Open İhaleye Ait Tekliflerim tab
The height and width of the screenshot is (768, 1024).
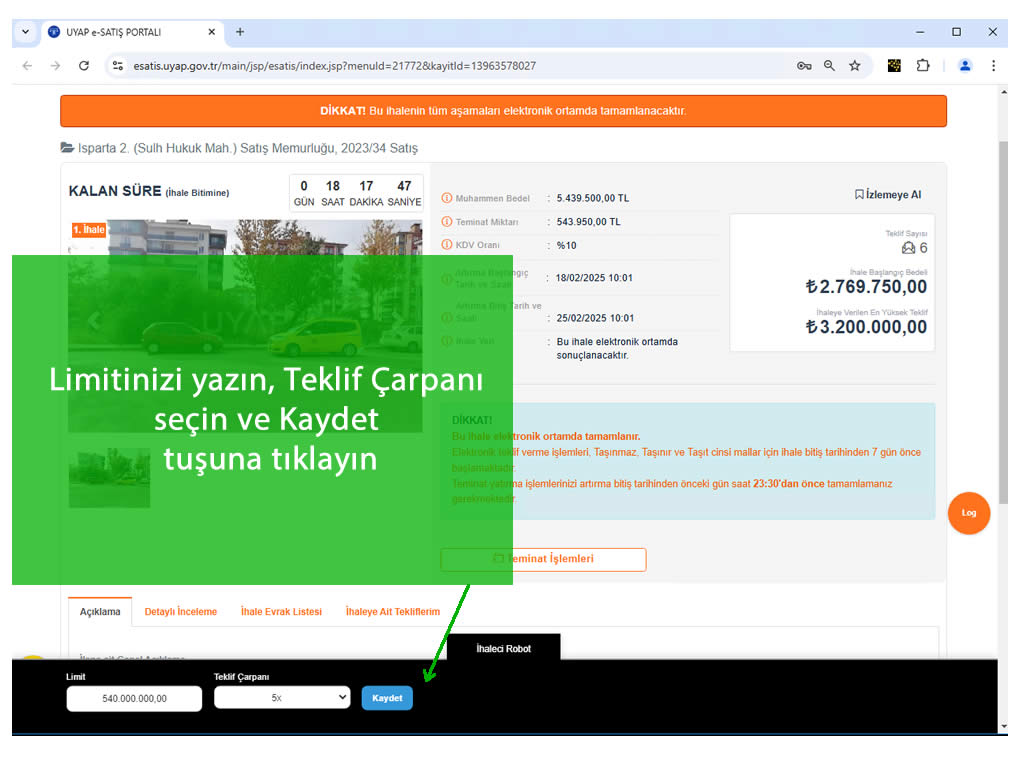click(392, 612)
